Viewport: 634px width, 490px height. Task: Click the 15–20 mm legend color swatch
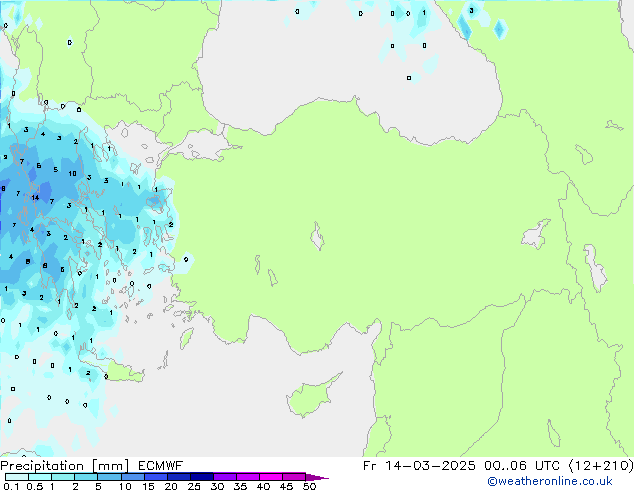[x=156, y=477]
